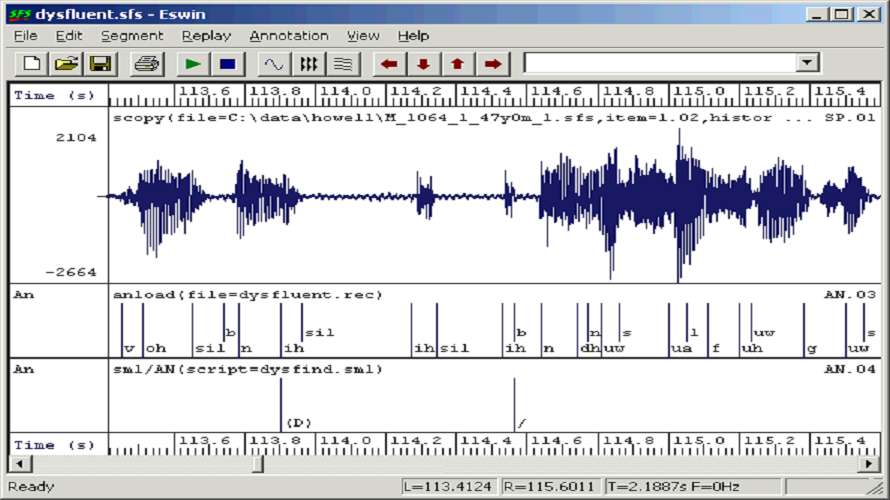
Task: Expand the toolbar combo box dropdown arrow
Action: tap(807, 63)
